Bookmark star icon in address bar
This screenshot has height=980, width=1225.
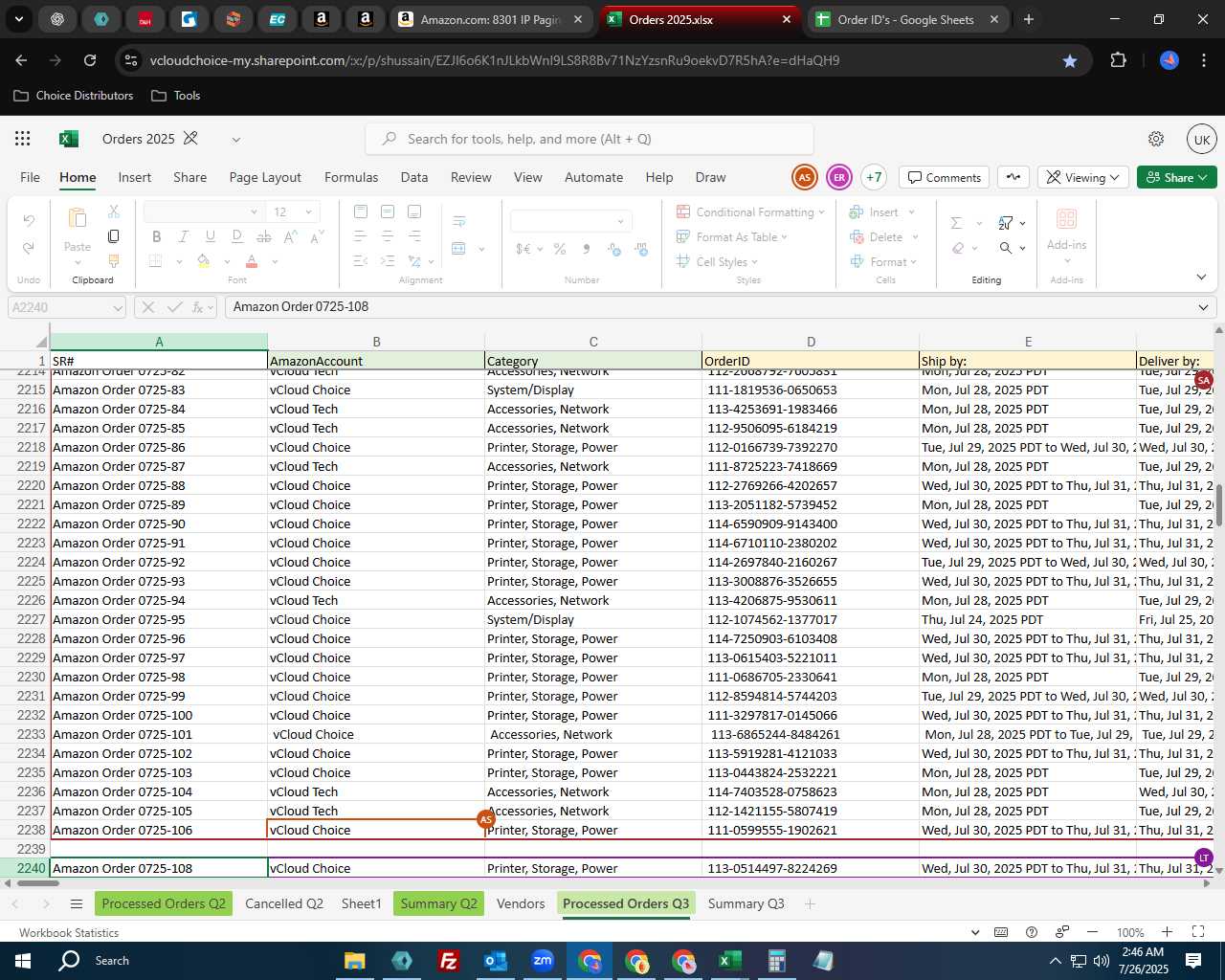pyautogui.click(x=1070, y=60)
